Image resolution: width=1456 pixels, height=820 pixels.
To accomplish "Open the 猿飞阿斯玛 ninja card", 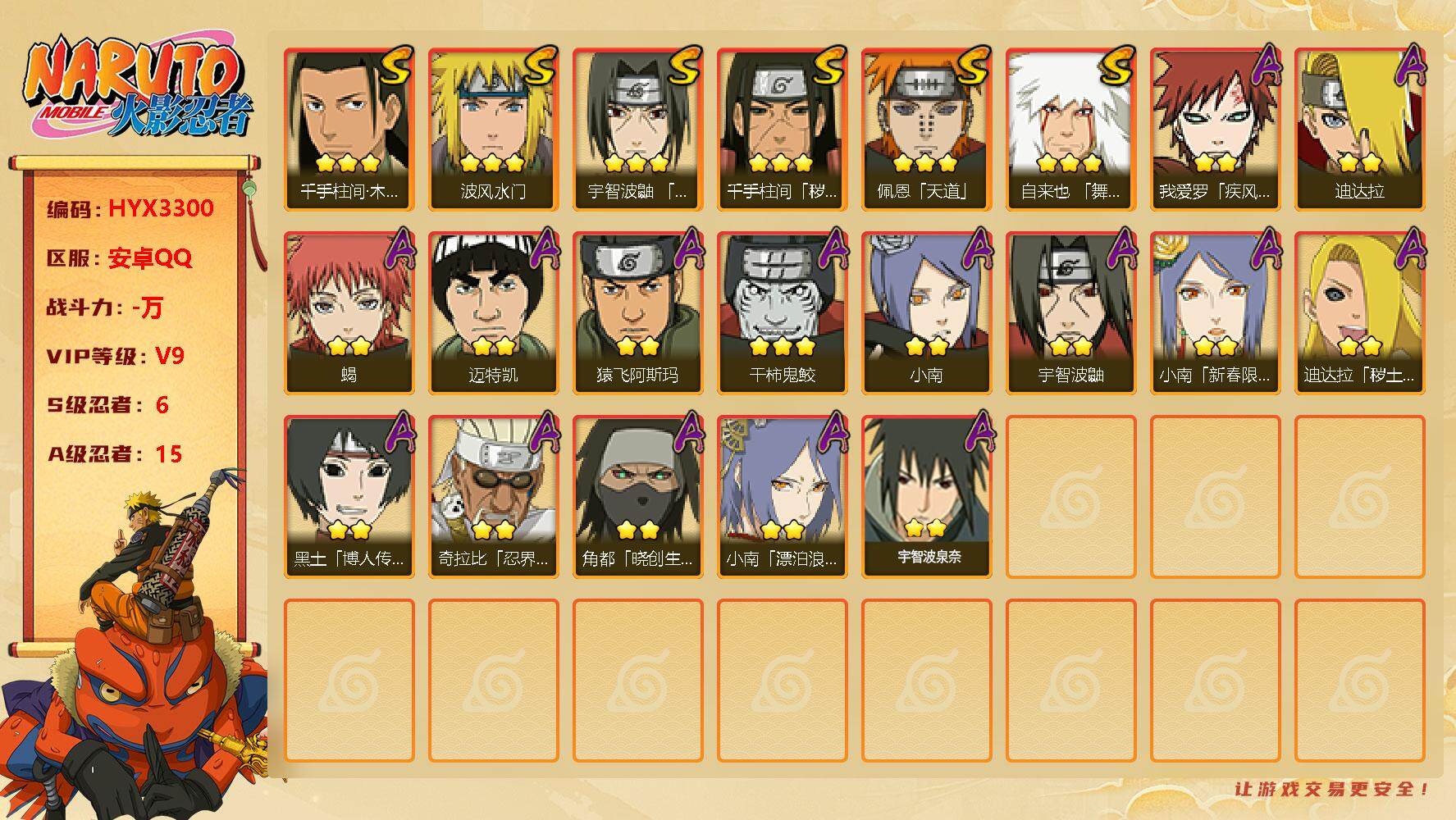I will (x=637, y=313).
